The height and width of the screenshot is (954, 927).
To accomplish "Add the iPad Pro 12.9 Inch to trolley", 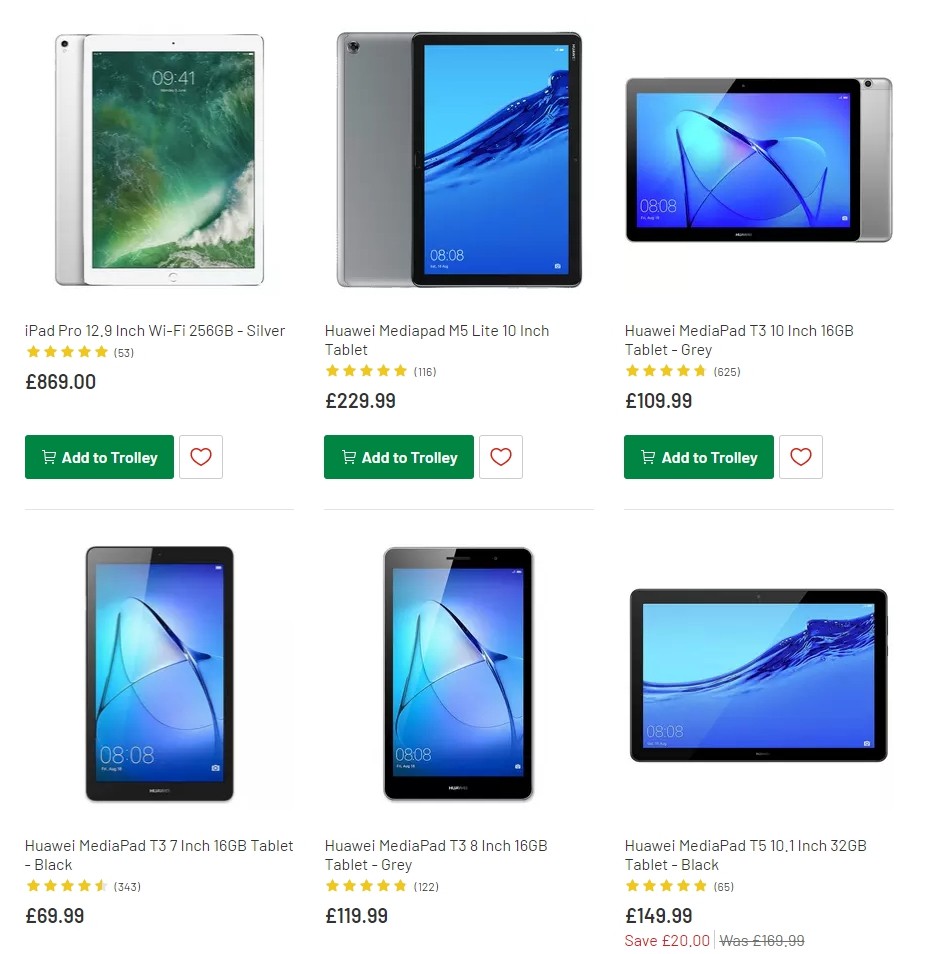I will tap(99, 457).
